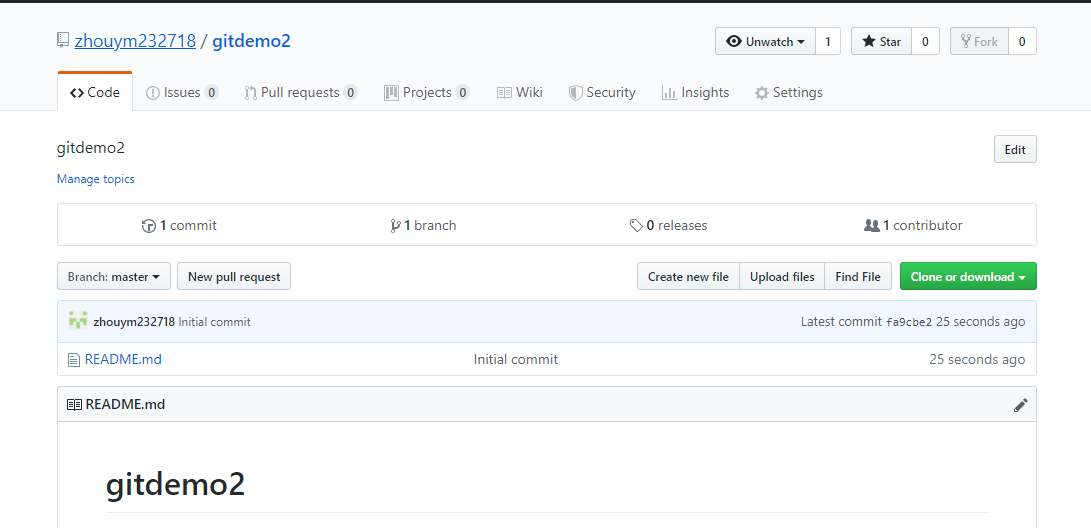The height and width of the screenshot is (528, 1091).
Task: Expand the Clone or download dropdown
Action: [x=968, y=276]
